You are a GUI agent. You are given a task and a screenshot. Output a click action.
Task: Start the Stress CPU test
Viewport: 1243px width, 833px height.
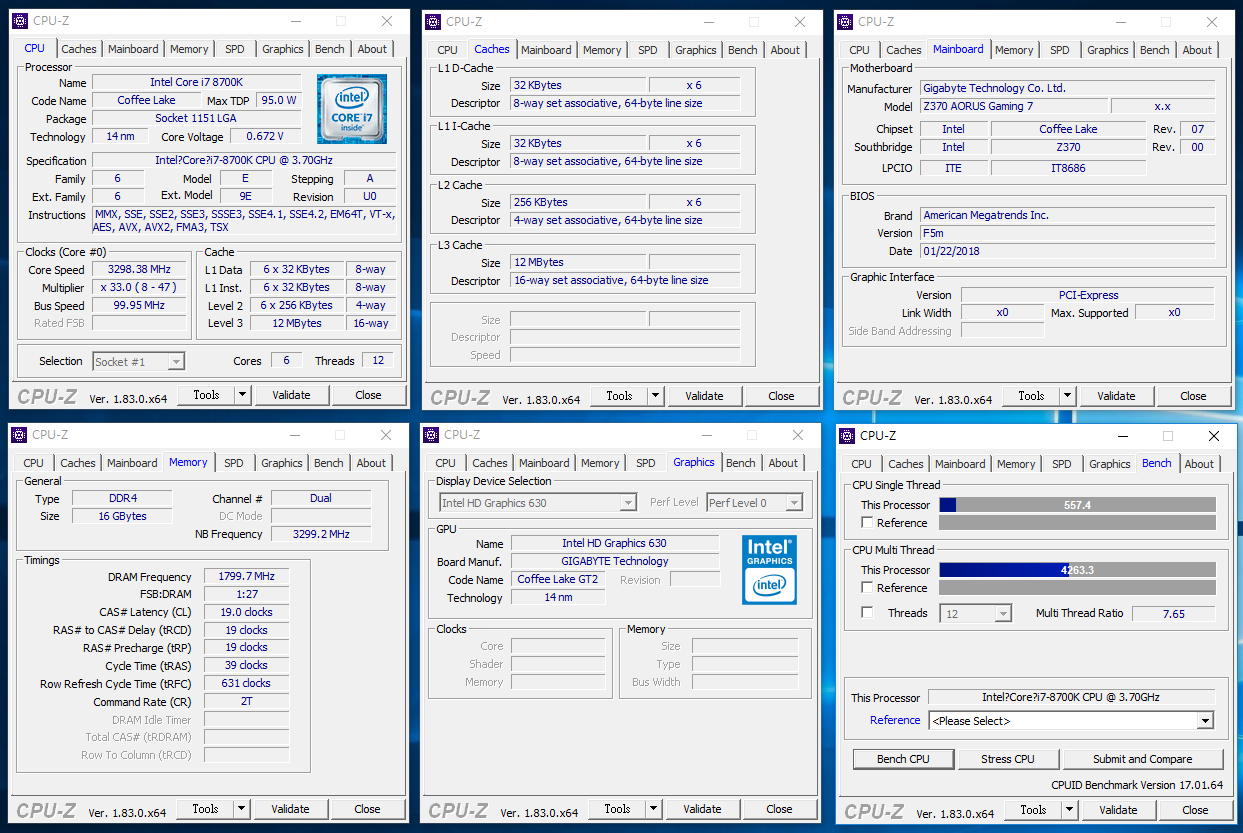pos(1007,759)
